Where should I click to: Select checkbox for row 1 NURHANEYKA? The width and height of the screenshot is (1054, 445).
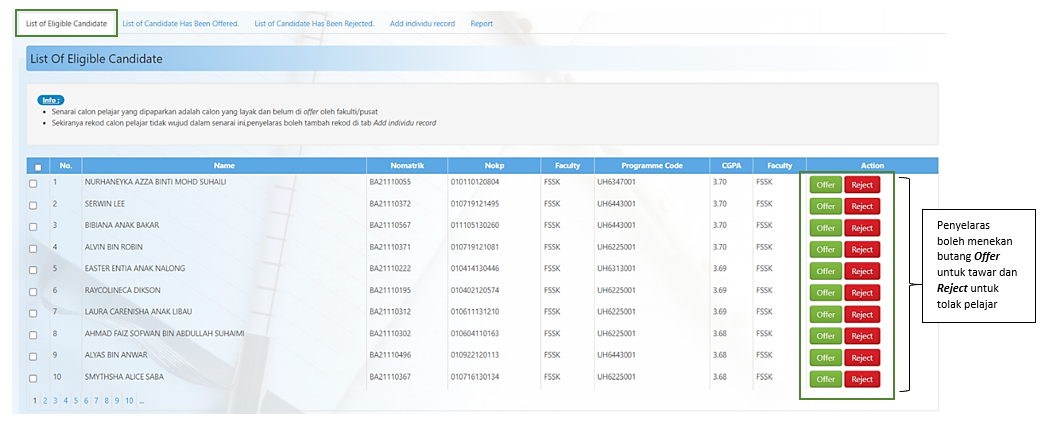pyautogui.click(x=33, y=184)
